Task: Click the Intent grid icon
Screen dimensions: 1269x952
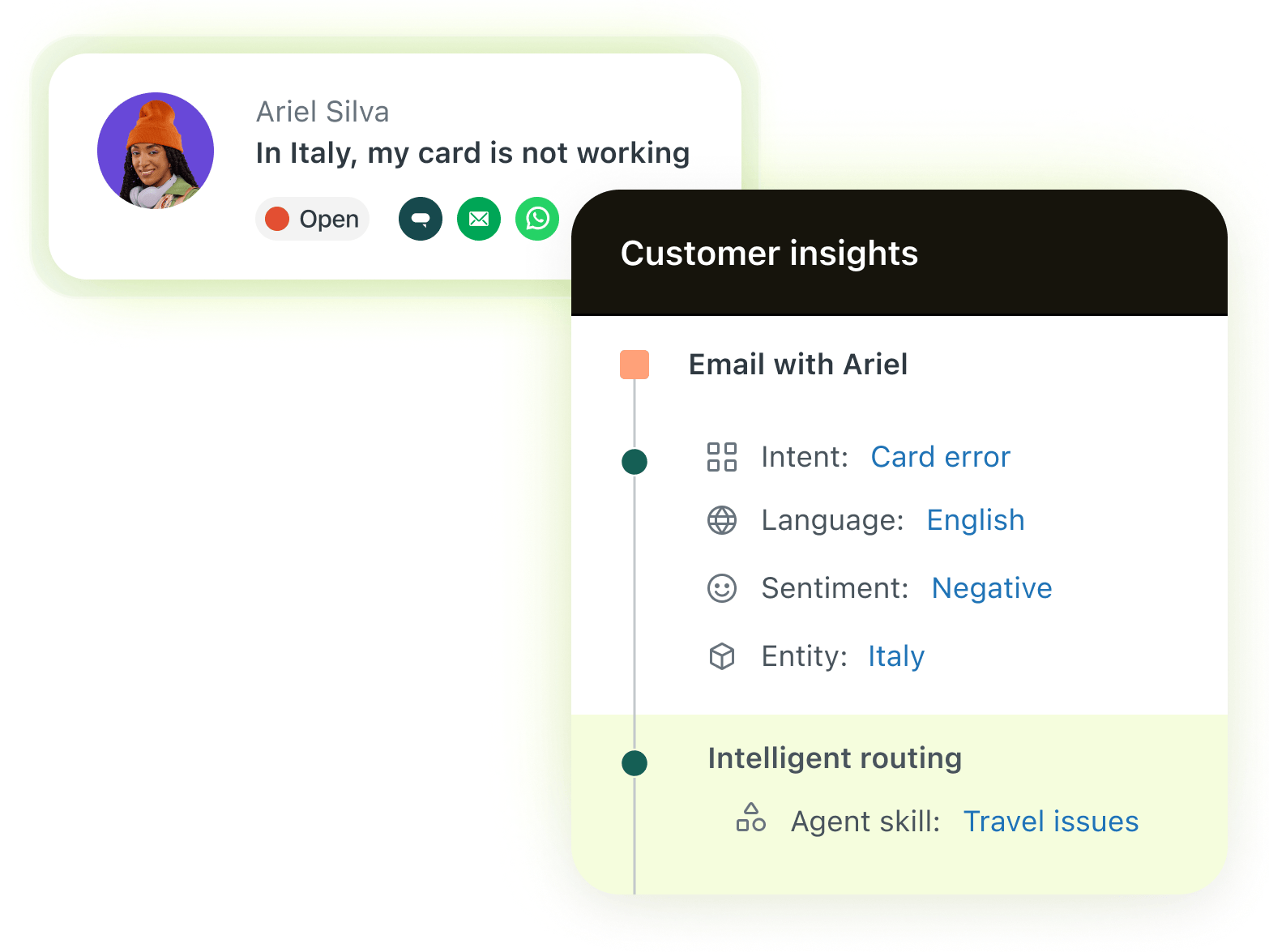Action: click(x=722, y=457)
